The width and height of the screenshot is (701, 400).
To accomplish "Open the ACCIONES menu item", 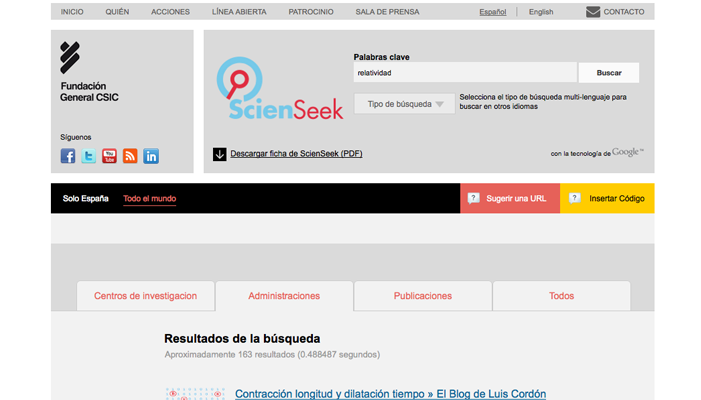I will pos(170,12).
